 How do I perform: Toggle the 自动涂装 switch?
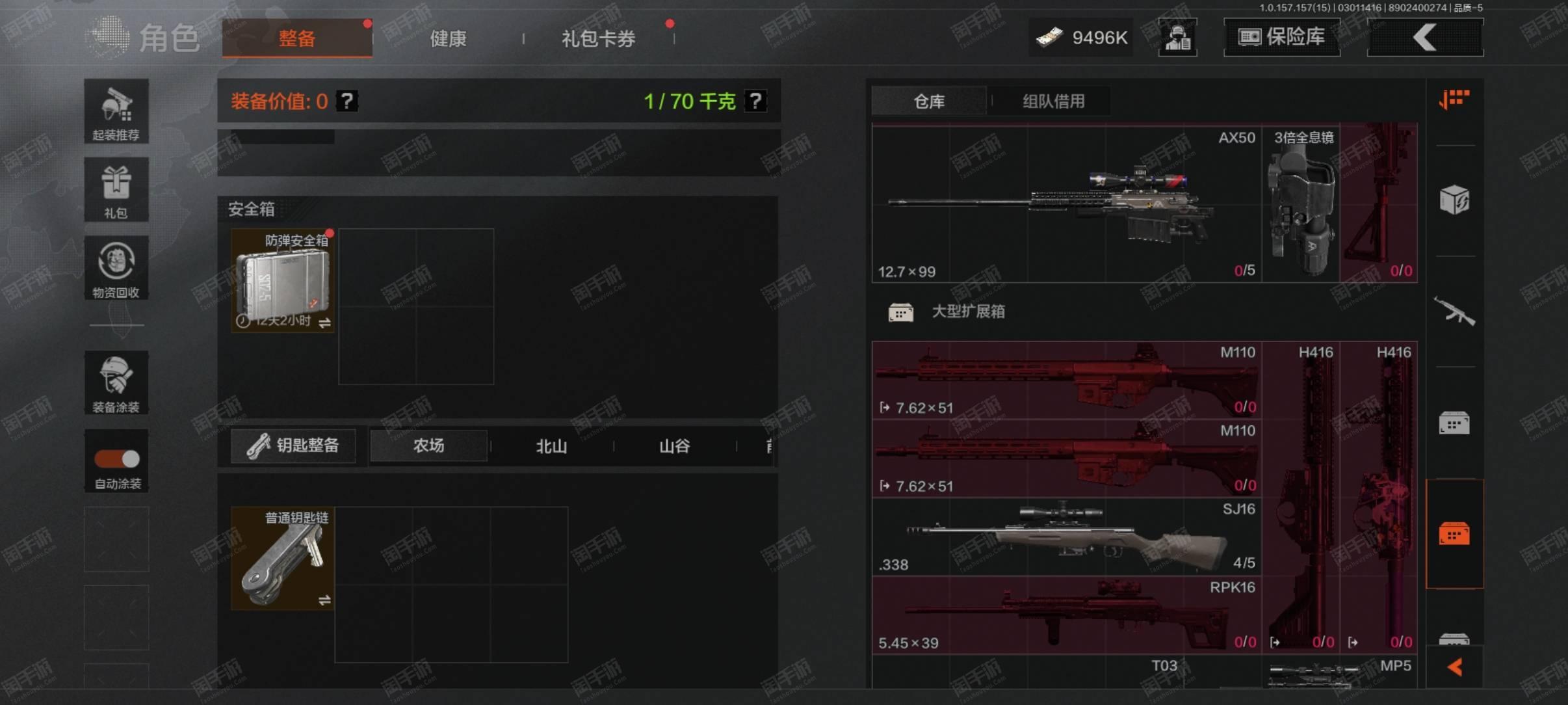pyautogui.click(x=117, y=459)
